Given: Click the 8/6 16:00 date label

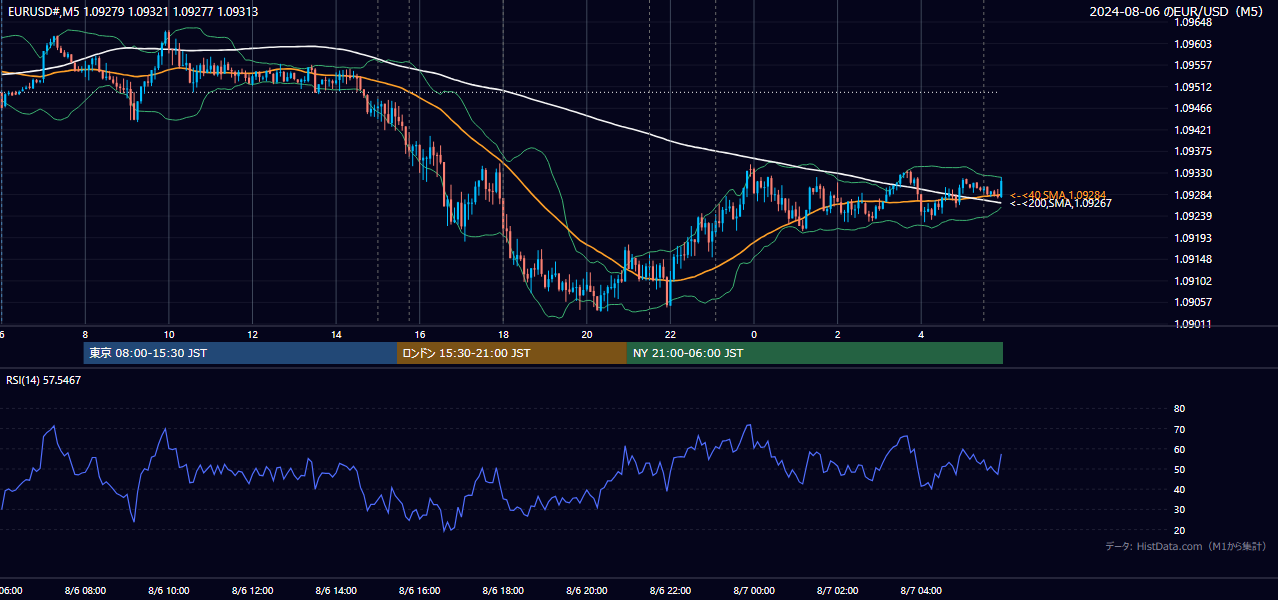Looking at the screenshot, I should [x=420, y=591].
